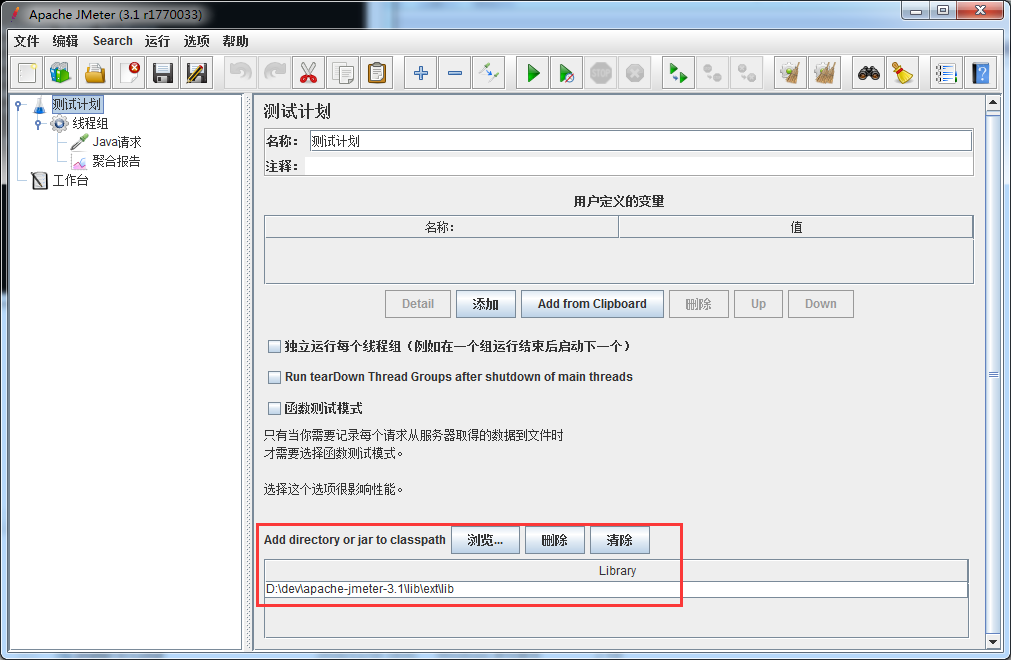The width and height of the screenshot is (1011, 660).
Task: Click the Close test plan icon
Action: tap(129, 73)
